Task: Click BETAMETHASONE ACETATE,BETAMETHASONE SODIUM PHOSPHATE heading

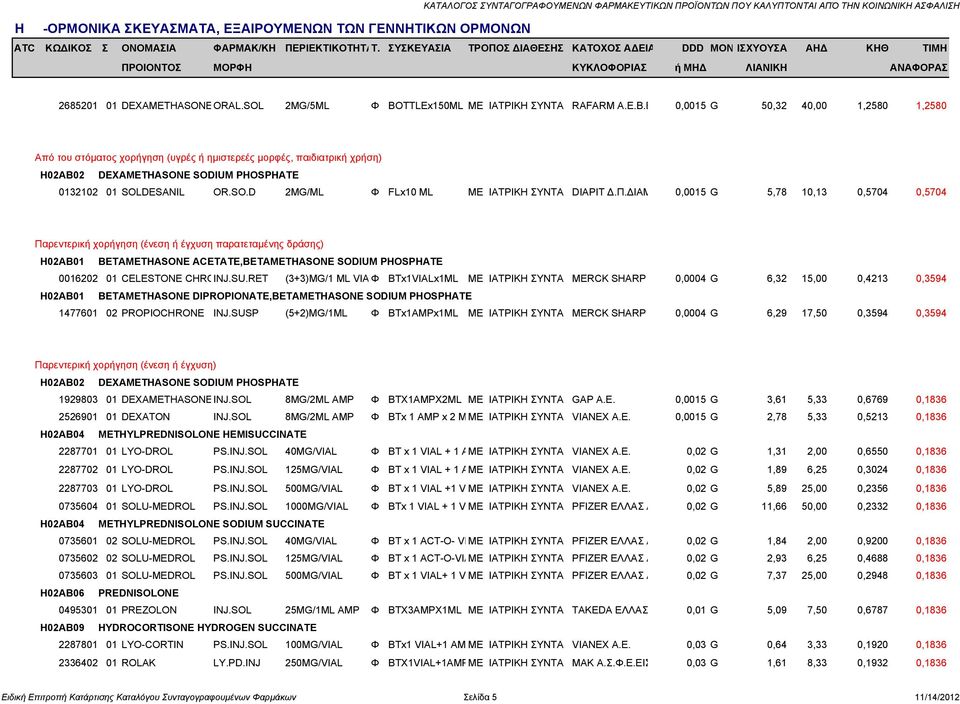Action: (270, 261)
